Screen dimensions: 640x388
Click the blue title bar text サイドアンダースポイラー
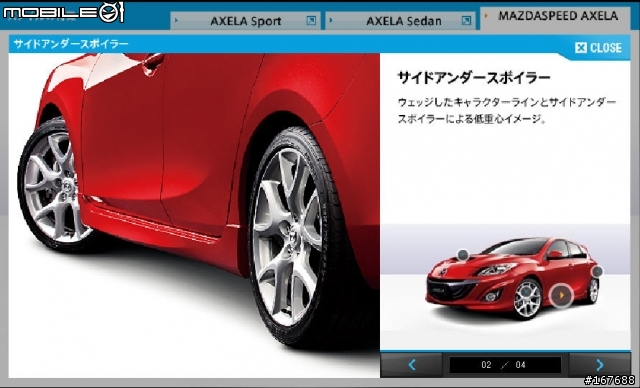71,44
